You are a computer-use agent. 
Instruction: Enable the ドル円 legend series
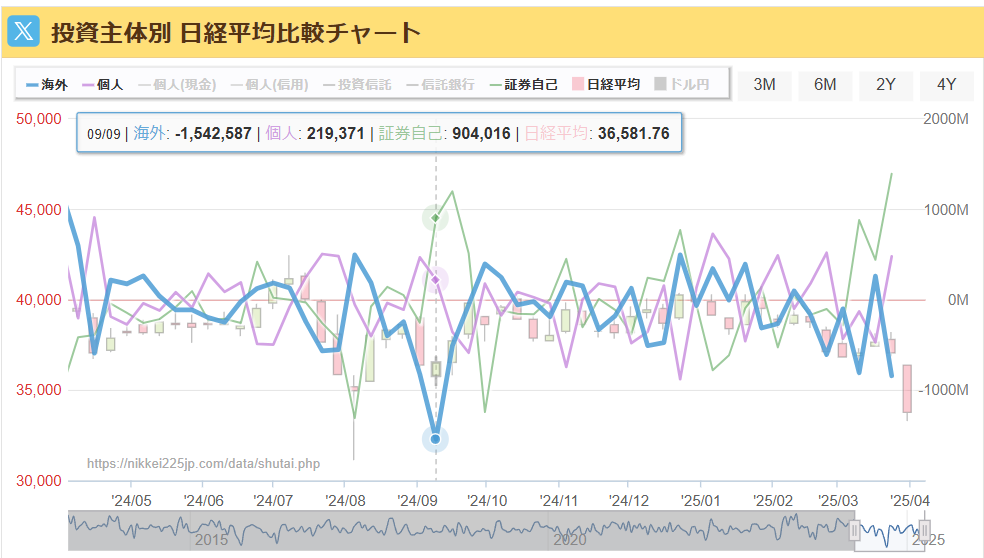tap(682, 84)
